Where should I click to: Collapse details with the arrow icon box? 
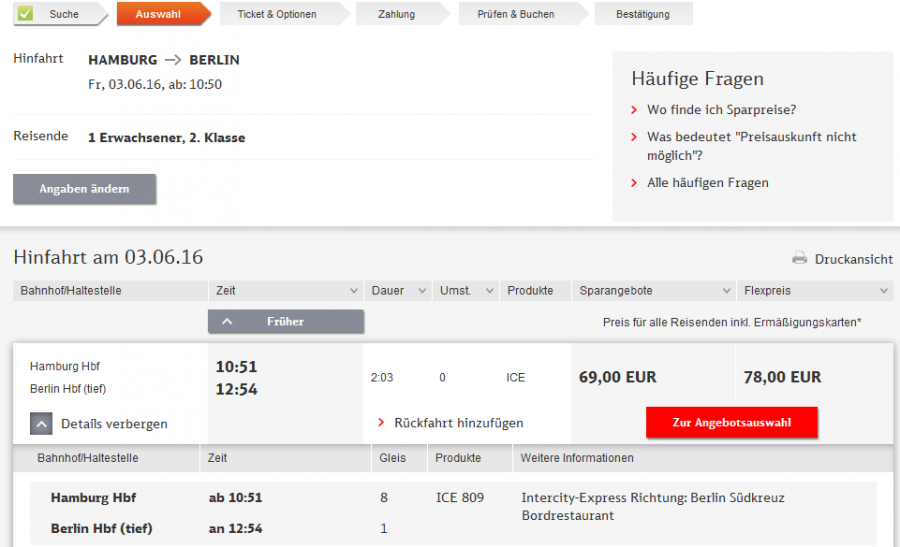(41, 424)
